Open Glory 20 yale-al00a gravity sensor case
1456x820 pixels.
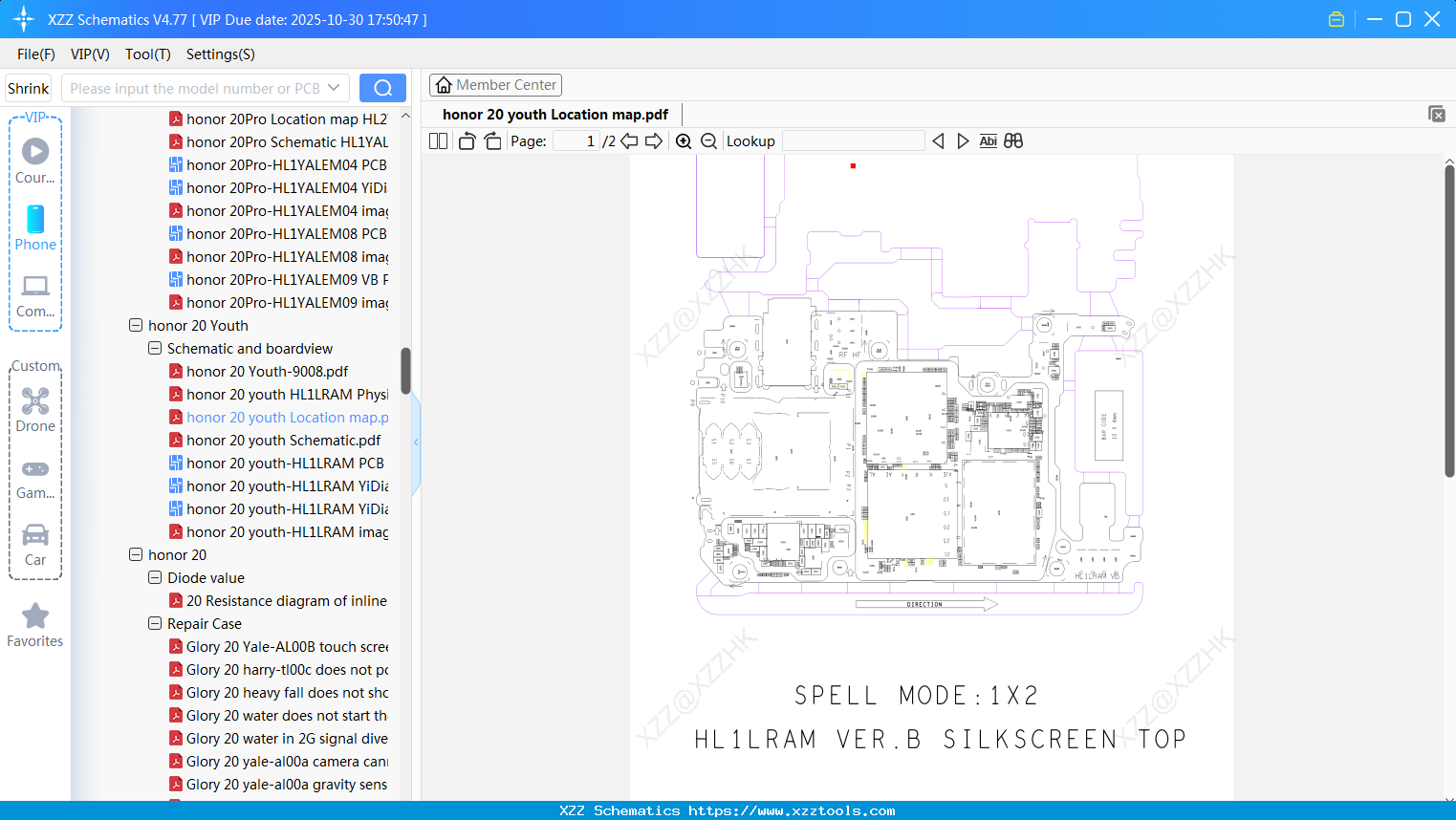(287, 785)
